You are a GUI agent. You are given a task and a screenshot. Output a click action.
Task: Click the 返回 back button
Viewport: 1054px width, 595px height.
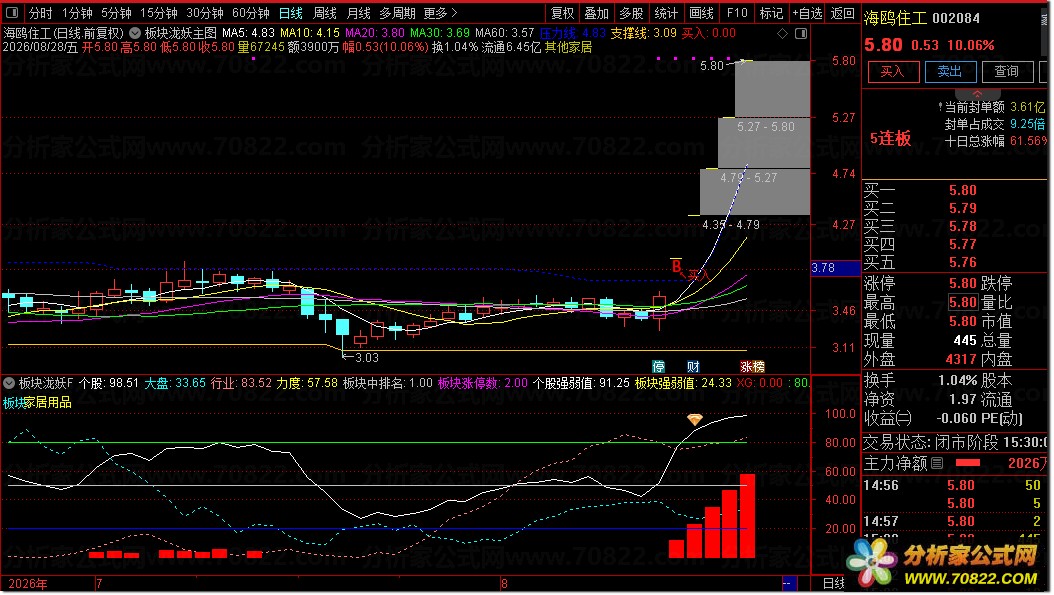[x=842, y=13]
